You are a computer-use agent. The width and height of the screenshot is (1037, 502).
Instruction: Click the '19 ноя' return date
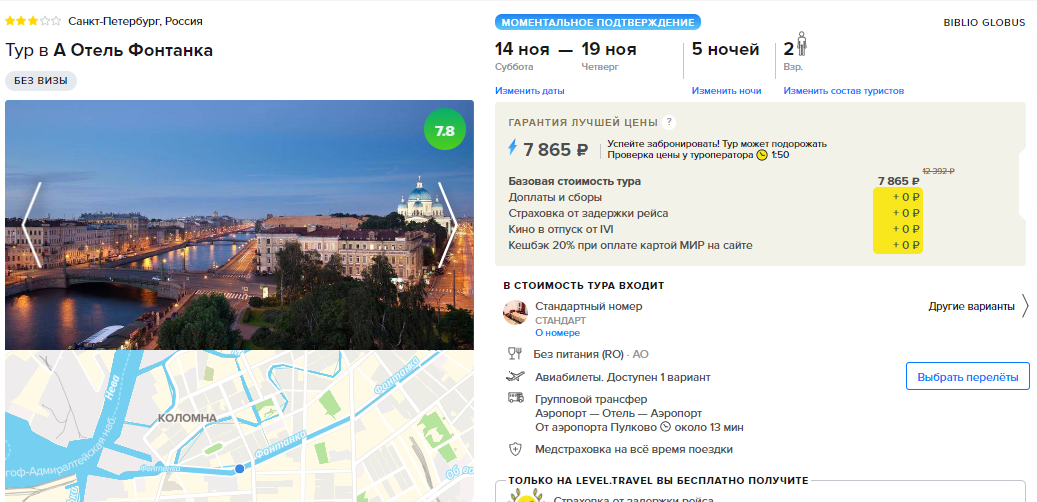click(x=609, y=50)
